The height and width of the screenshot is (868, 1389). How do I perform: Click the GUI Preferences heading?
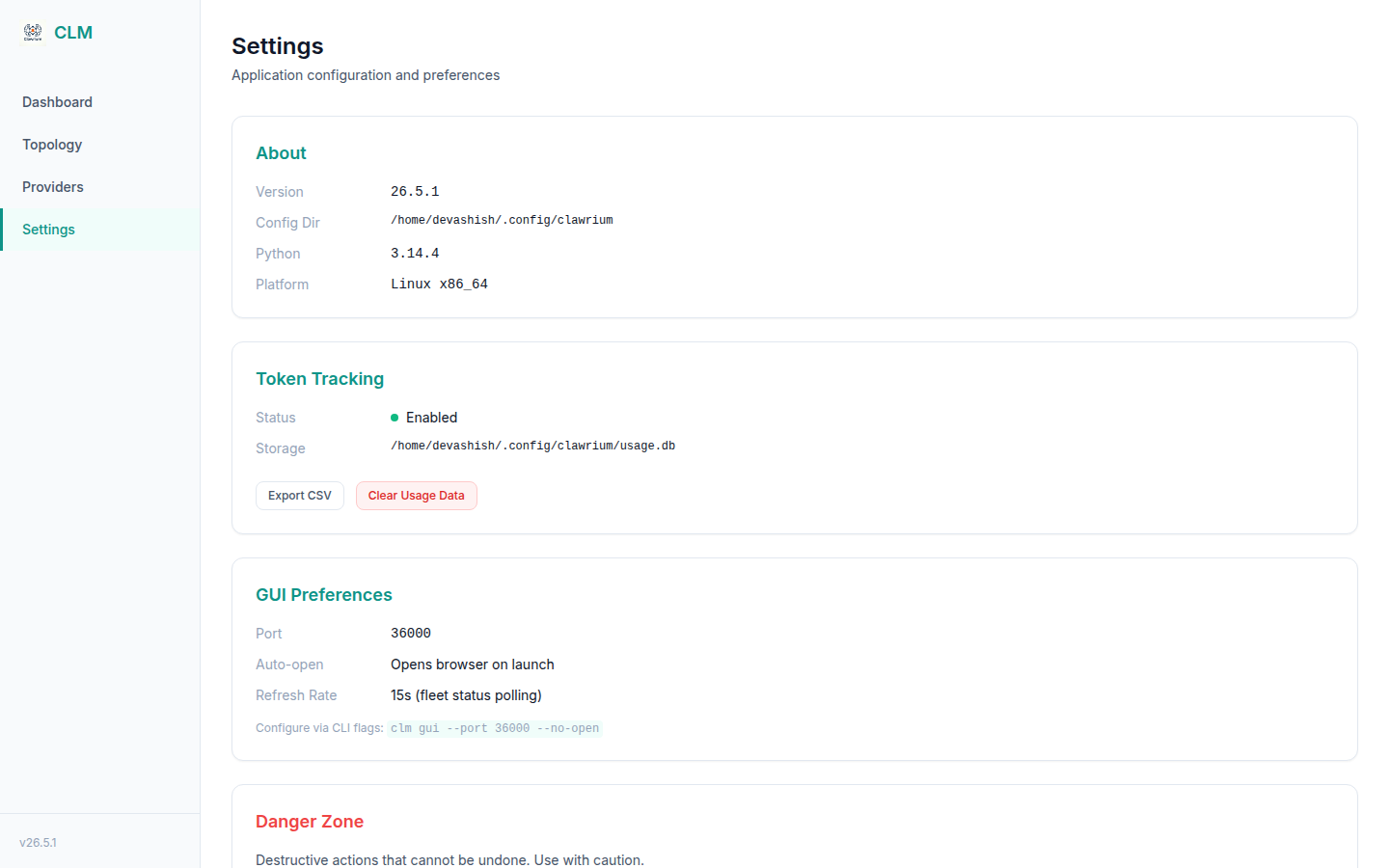click(x=324, y=595)
